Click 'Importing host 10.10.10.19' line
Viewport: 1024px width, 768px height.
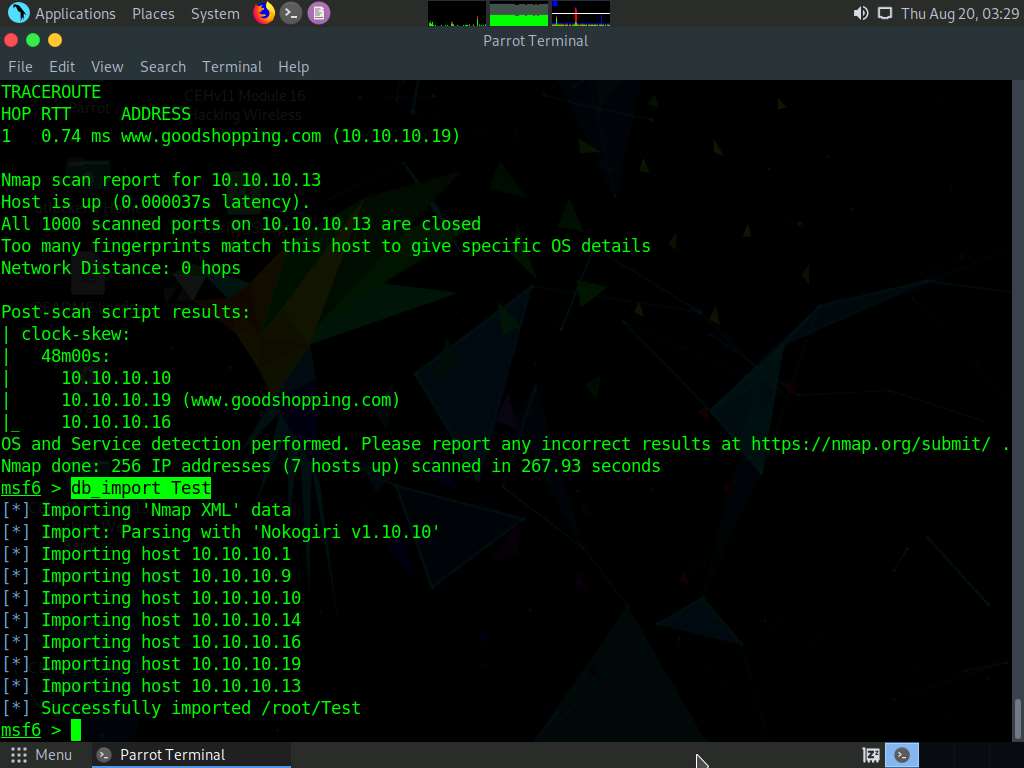(151, 664)
